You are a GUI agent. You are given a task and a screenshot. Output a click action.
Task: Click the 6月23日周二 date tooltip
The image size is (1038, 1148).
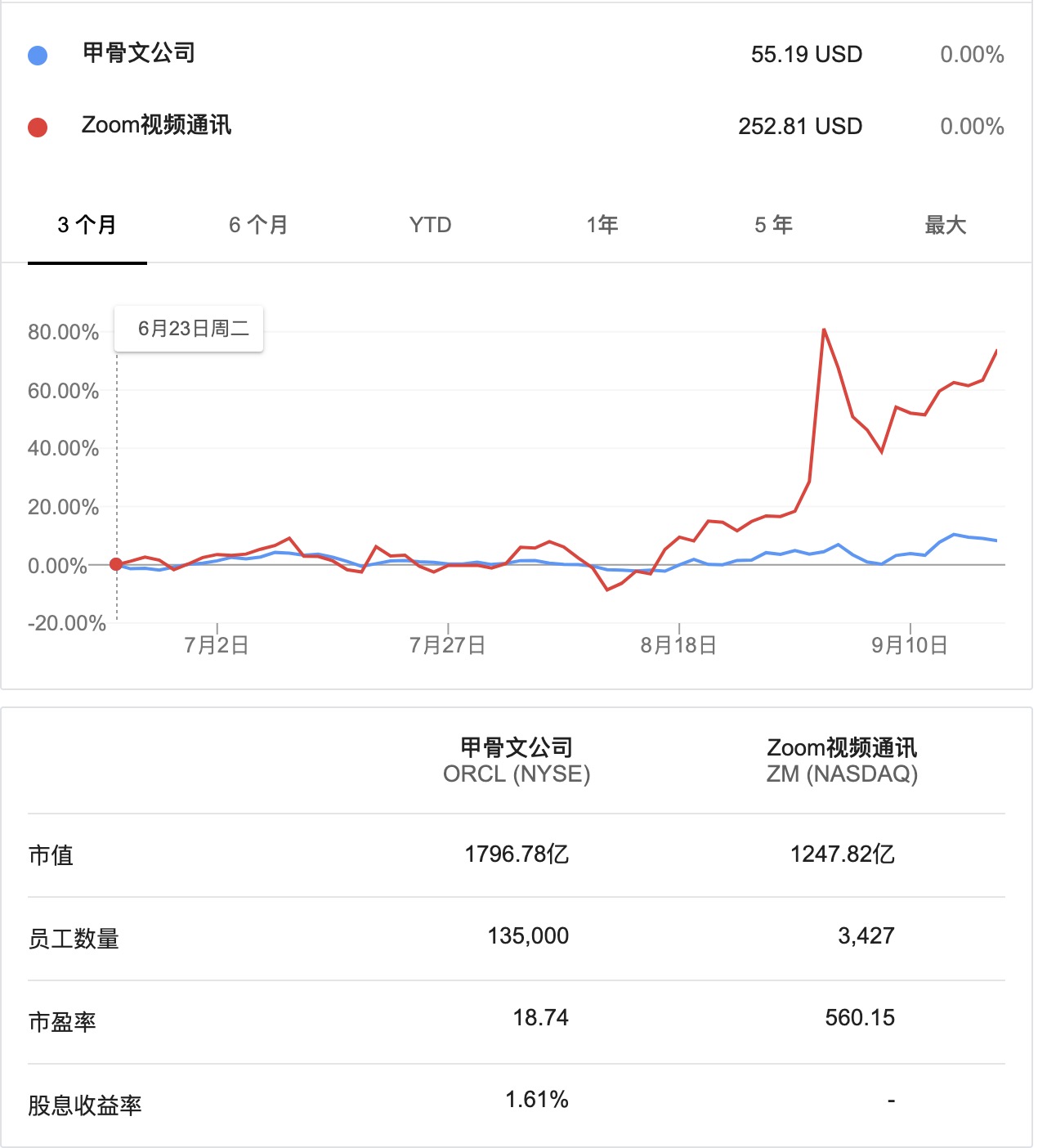[x=193, y=329]
